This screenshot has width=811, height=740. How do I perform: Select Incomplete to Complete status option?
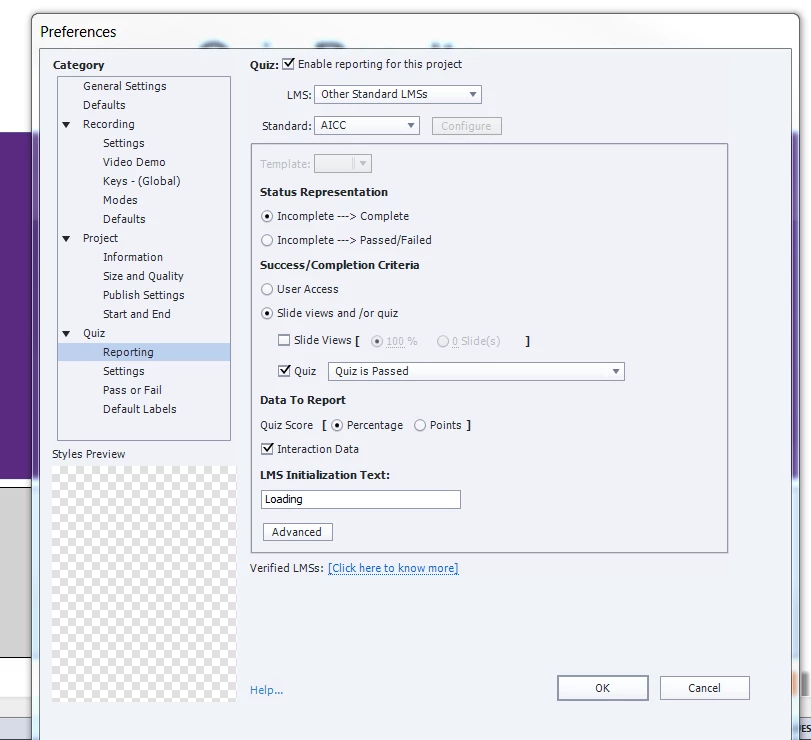point(267,216)
